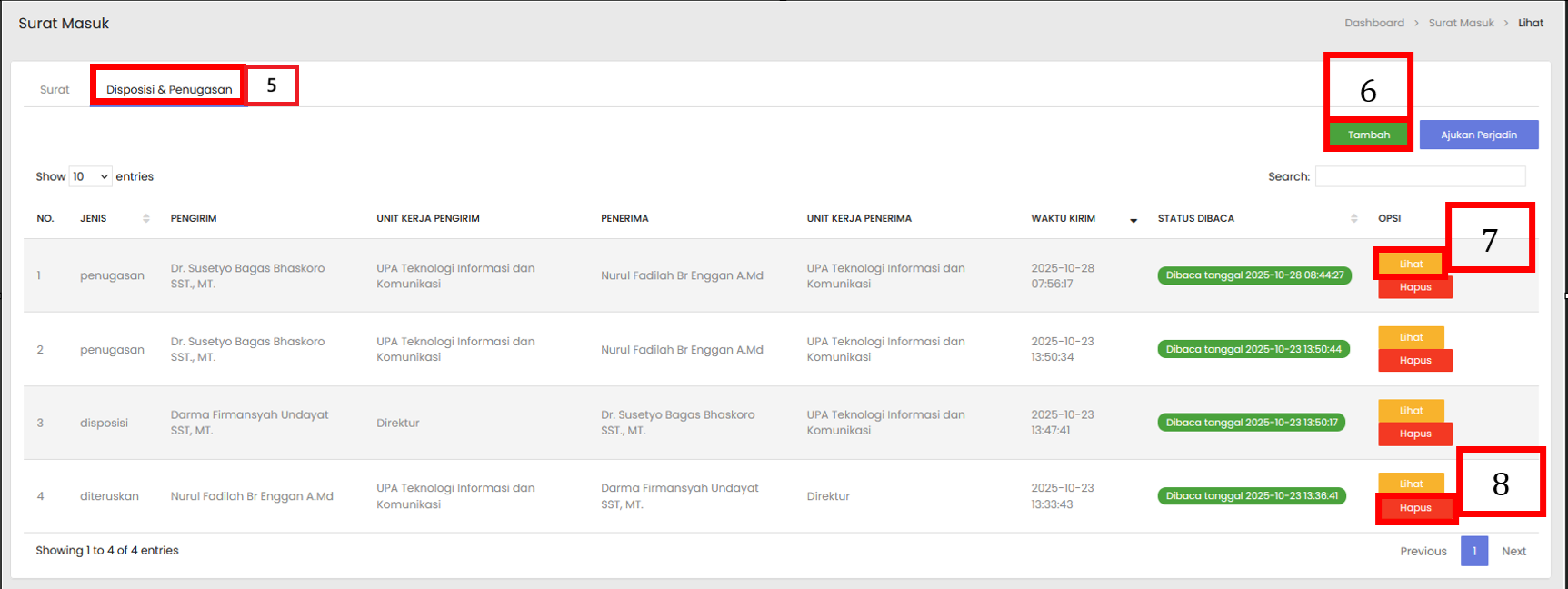
Task: Delete row 2 penugasan with Hapus
Action: coord(1414,361)
